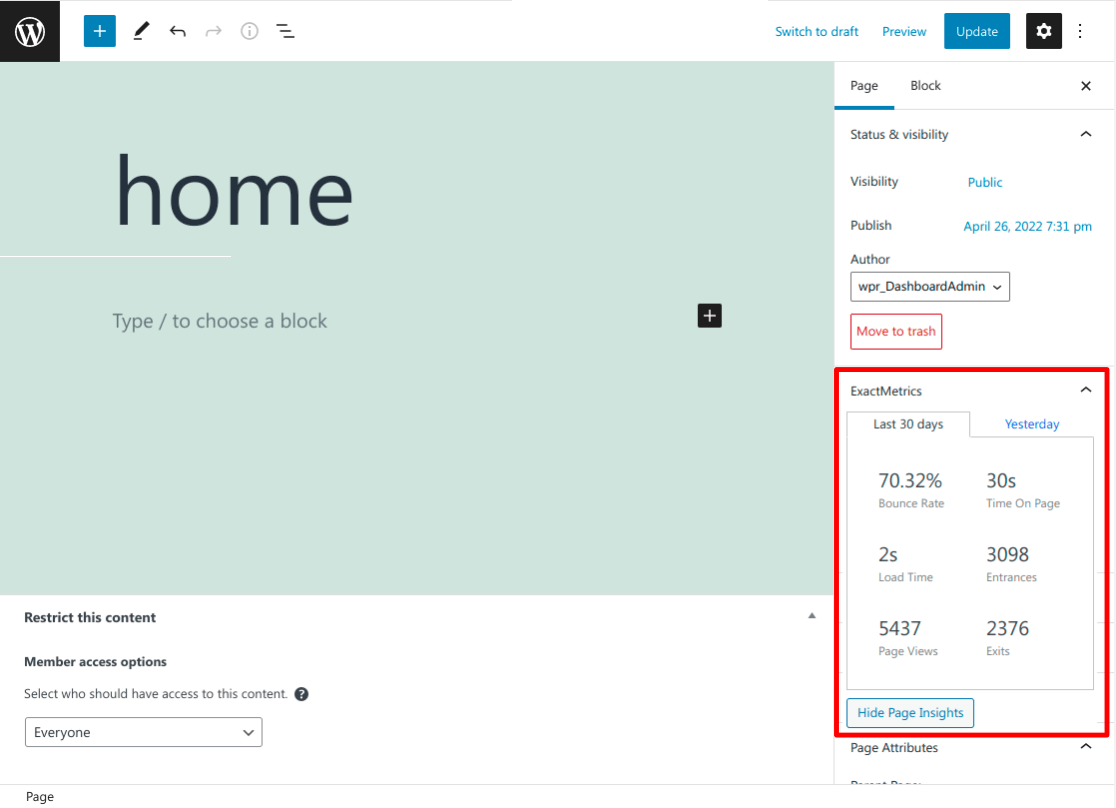This screenshot has width=1116, height=808.
Task: Click the 'Type / to choose a block' placeholder
Action: click(220, 321)
